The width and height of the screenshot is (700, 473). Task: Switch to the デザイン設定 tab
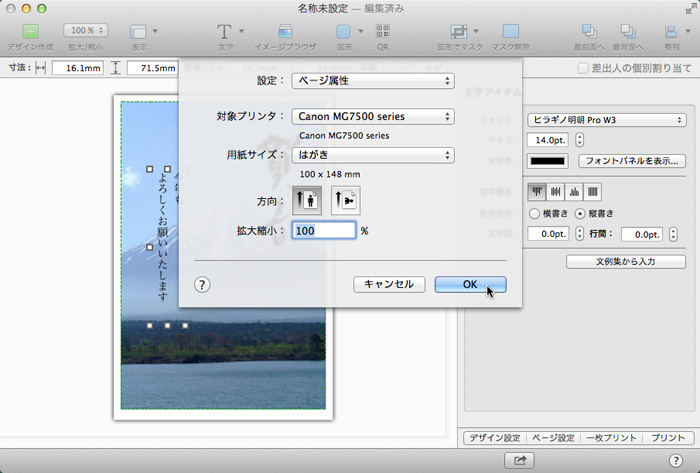point(496,438)
